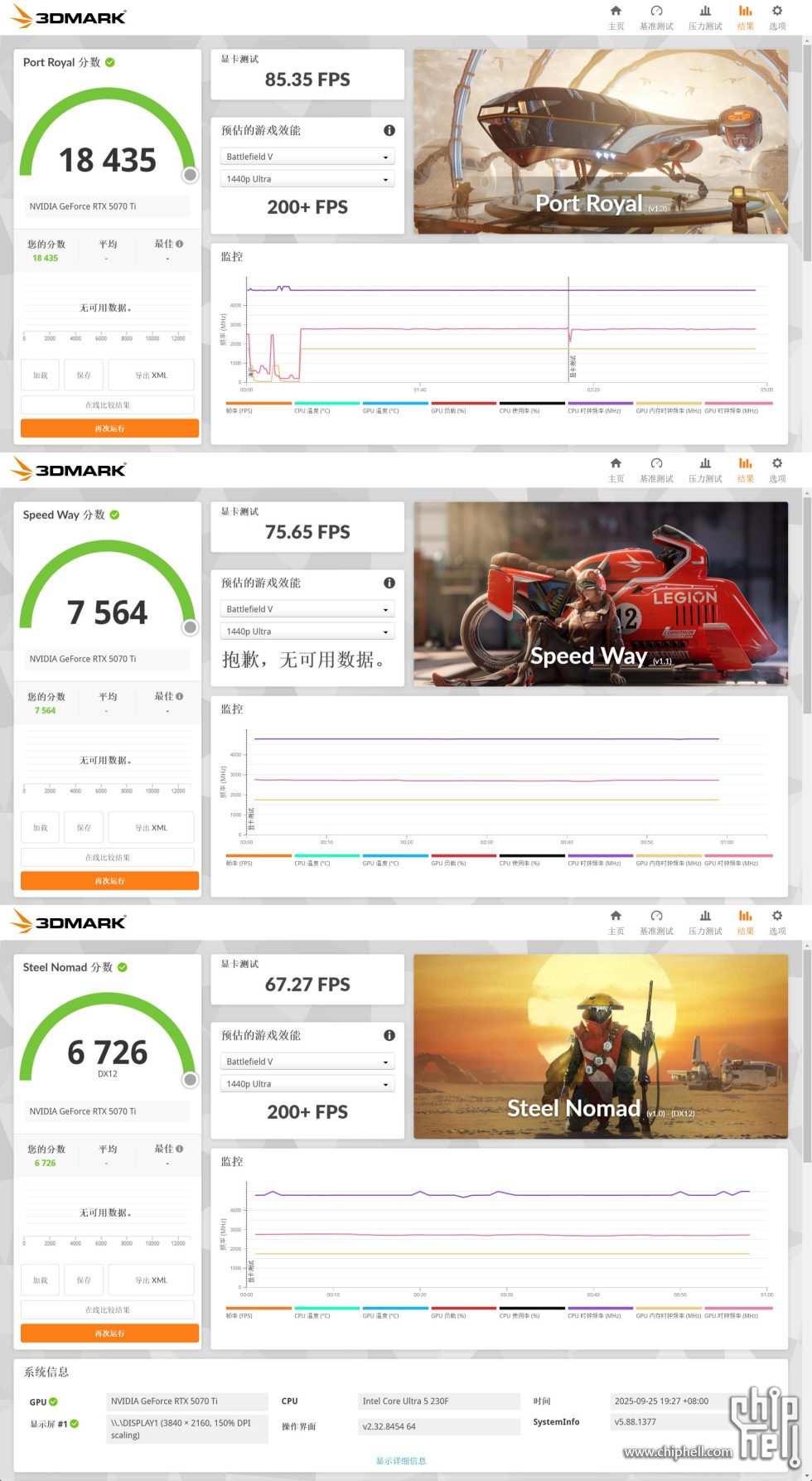812x1481 pixels.
Task: Click info icon next to 最佳 under Speed Way score
Action: pyautogui.click(x=180, y=696)
